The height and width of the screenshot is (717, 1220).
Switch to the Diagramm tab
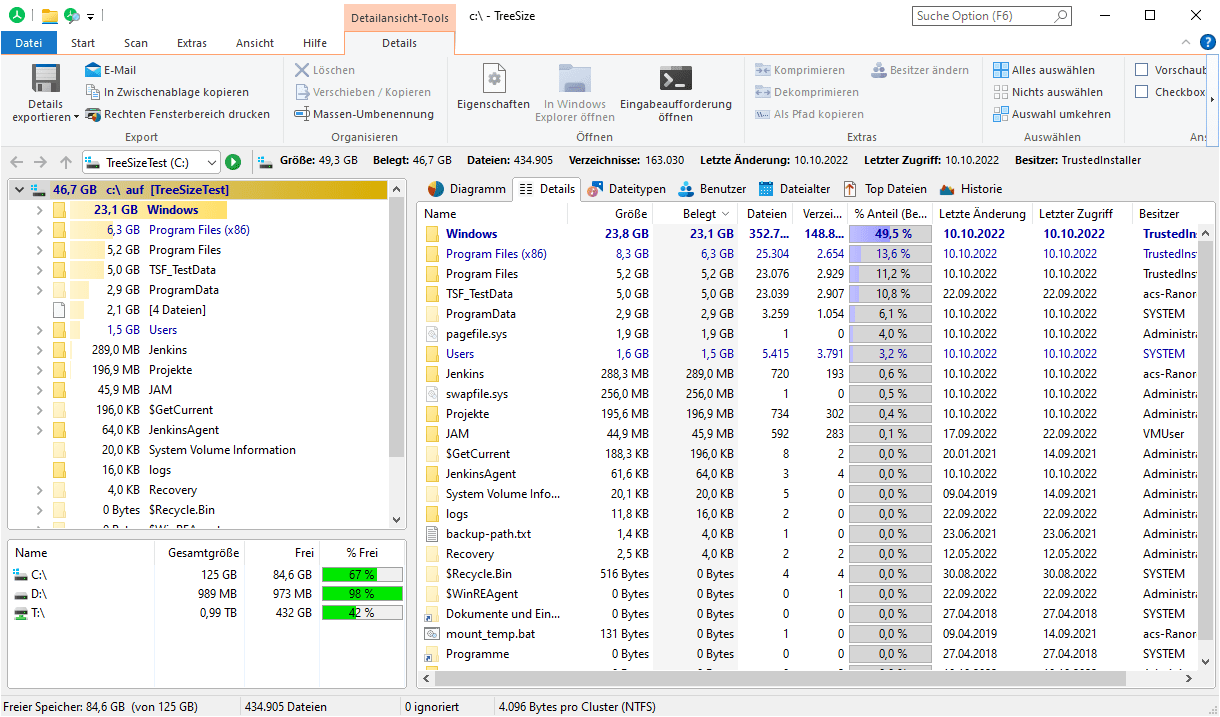(466, 189)
